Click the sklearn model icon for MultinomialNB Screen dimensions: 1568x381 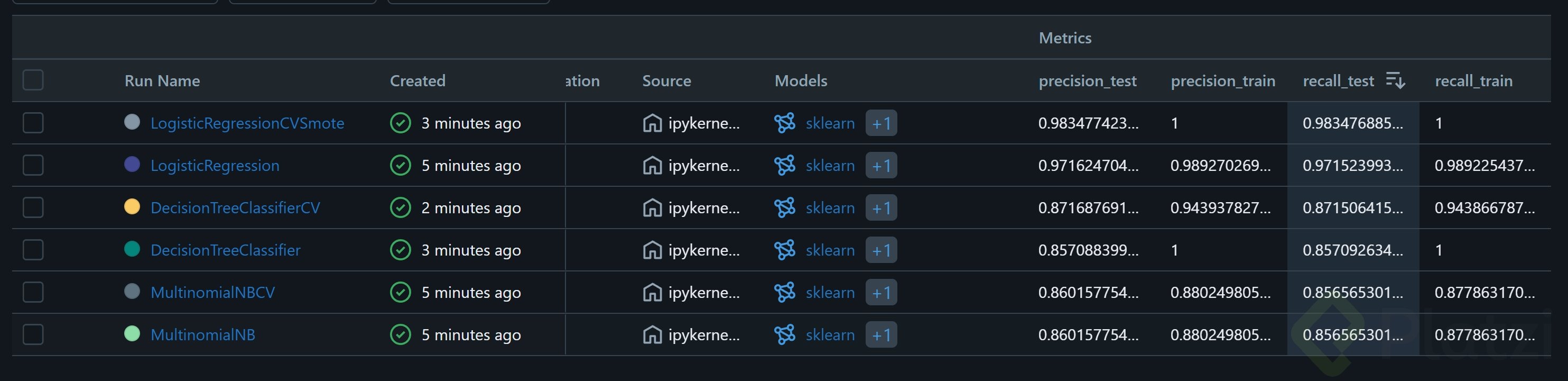[785, 334]
